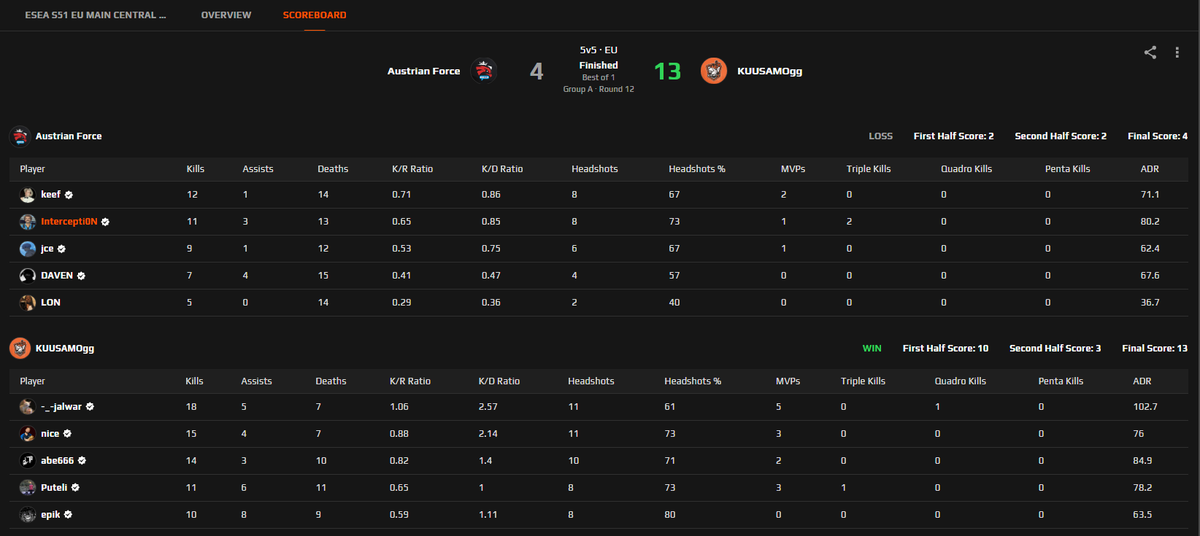Open abe666's player avatar
The height and width of the screenshot is (536, 1200).
click(x=27, y=461)
